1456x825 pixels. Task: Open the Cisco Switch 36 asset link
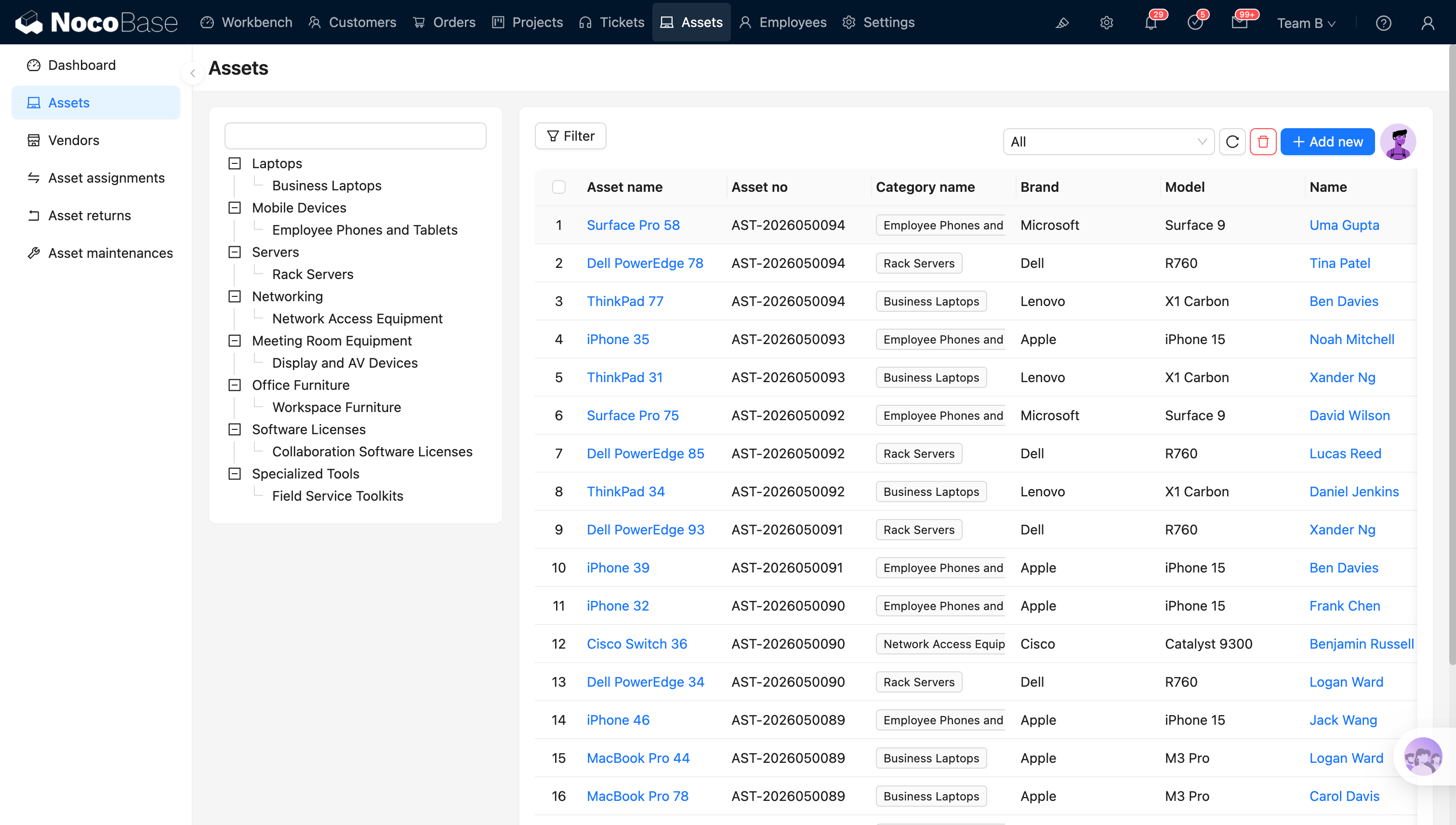point(637,644)
